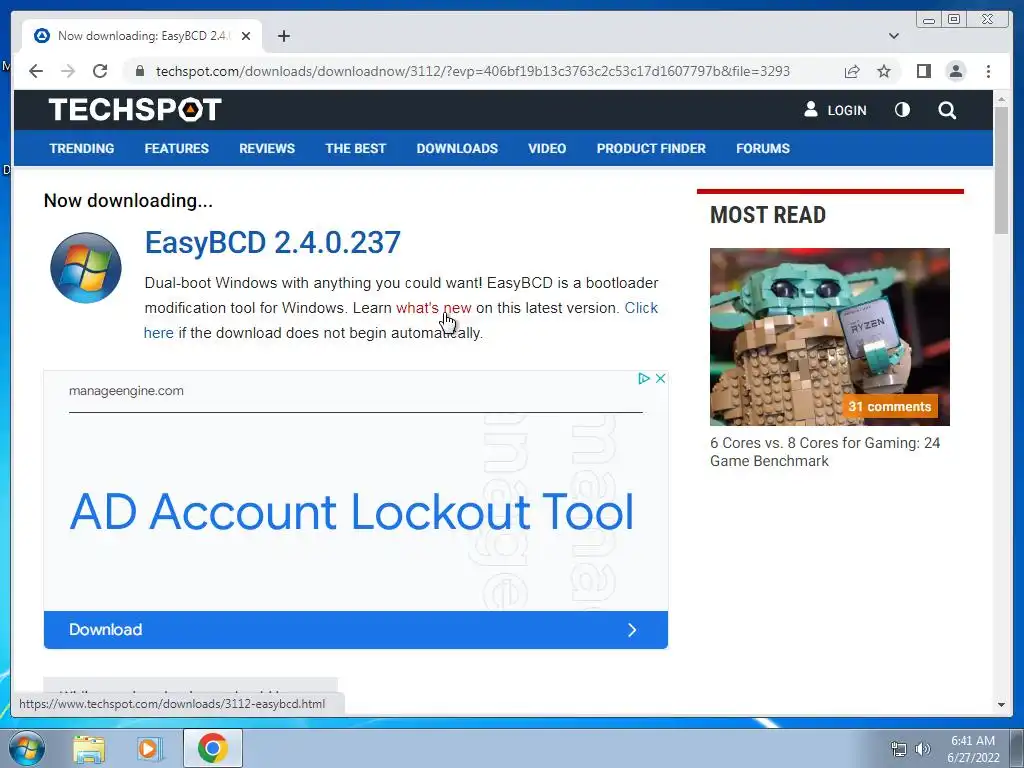Click the browser forward arrow
The width and height of the screenshot is (1024, 768).
pos(68,71)
